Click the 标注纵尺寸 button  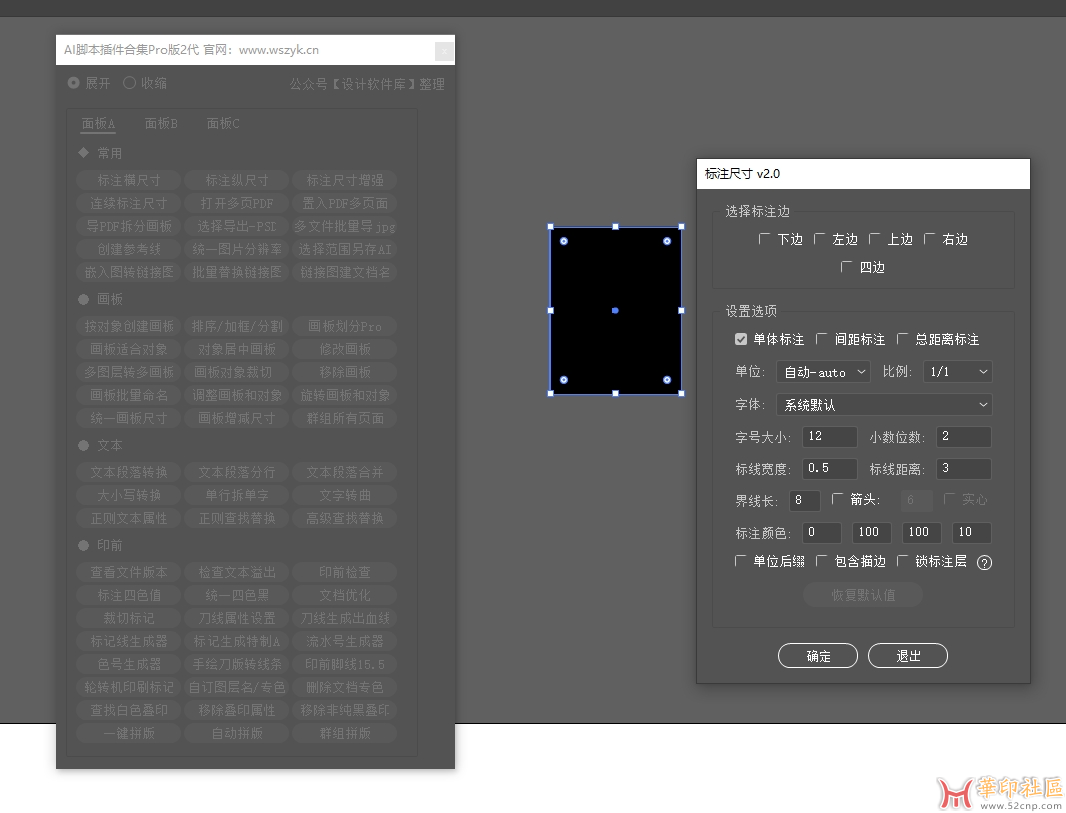pos(237,180)
